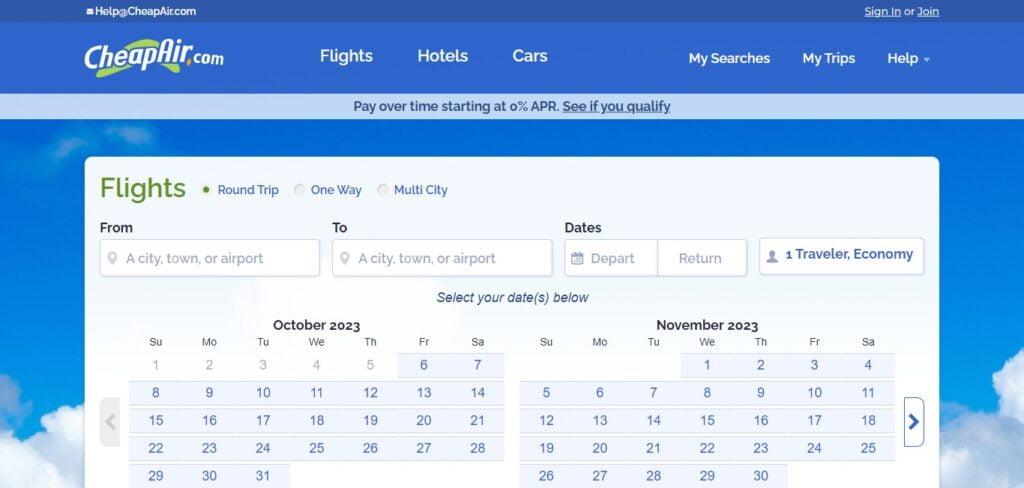The image size is (1024, 488).
Task: Click the To destination input field
Action: point(442,258)
